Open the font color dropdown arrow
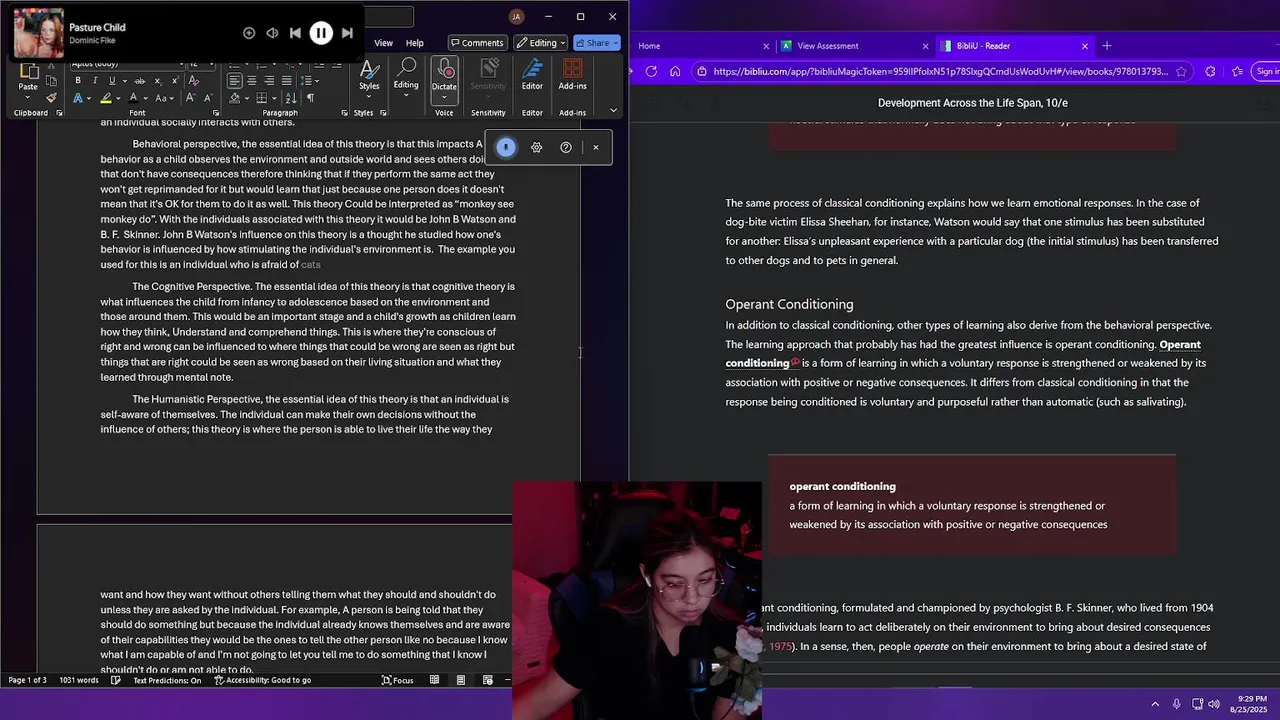The image size is (1280, 720). pos(146,98)
